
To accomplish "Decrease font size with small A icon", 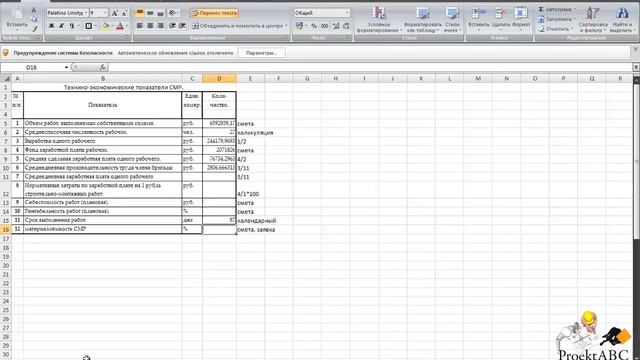I will coord(124,13).
